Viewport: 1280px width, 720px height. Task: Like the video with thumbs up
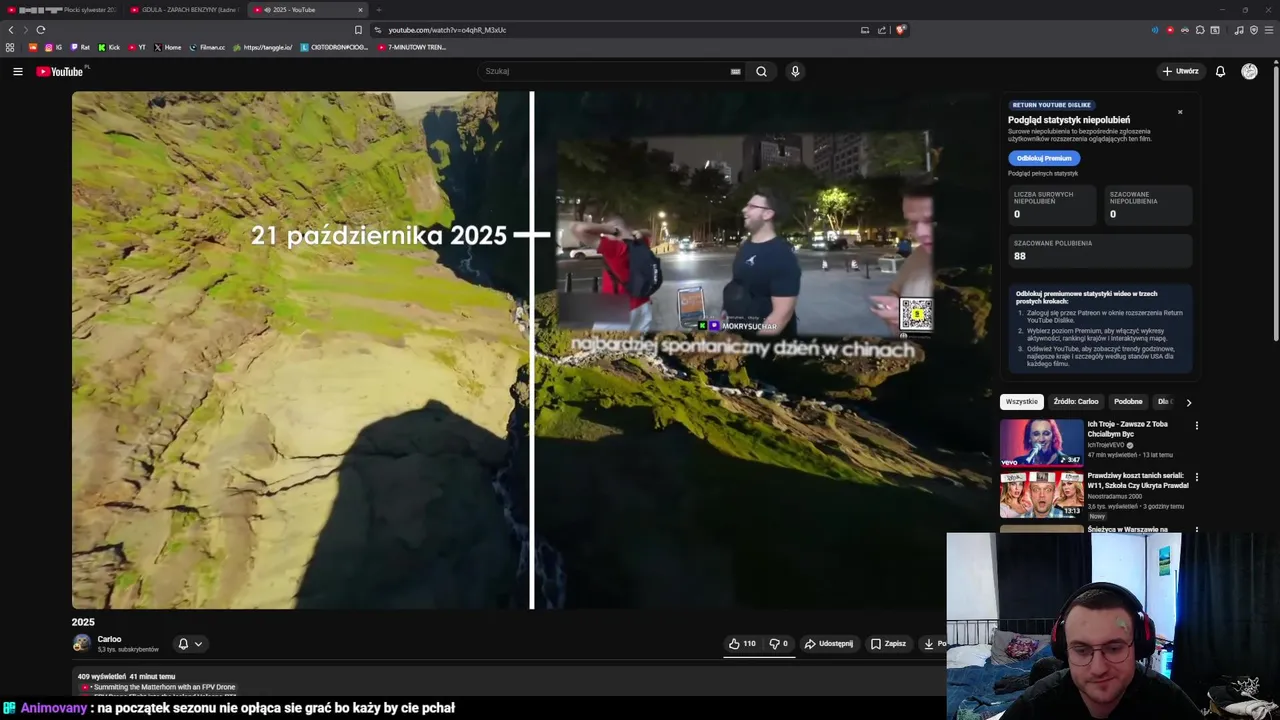pyautogui.click(x=741, y=644)
